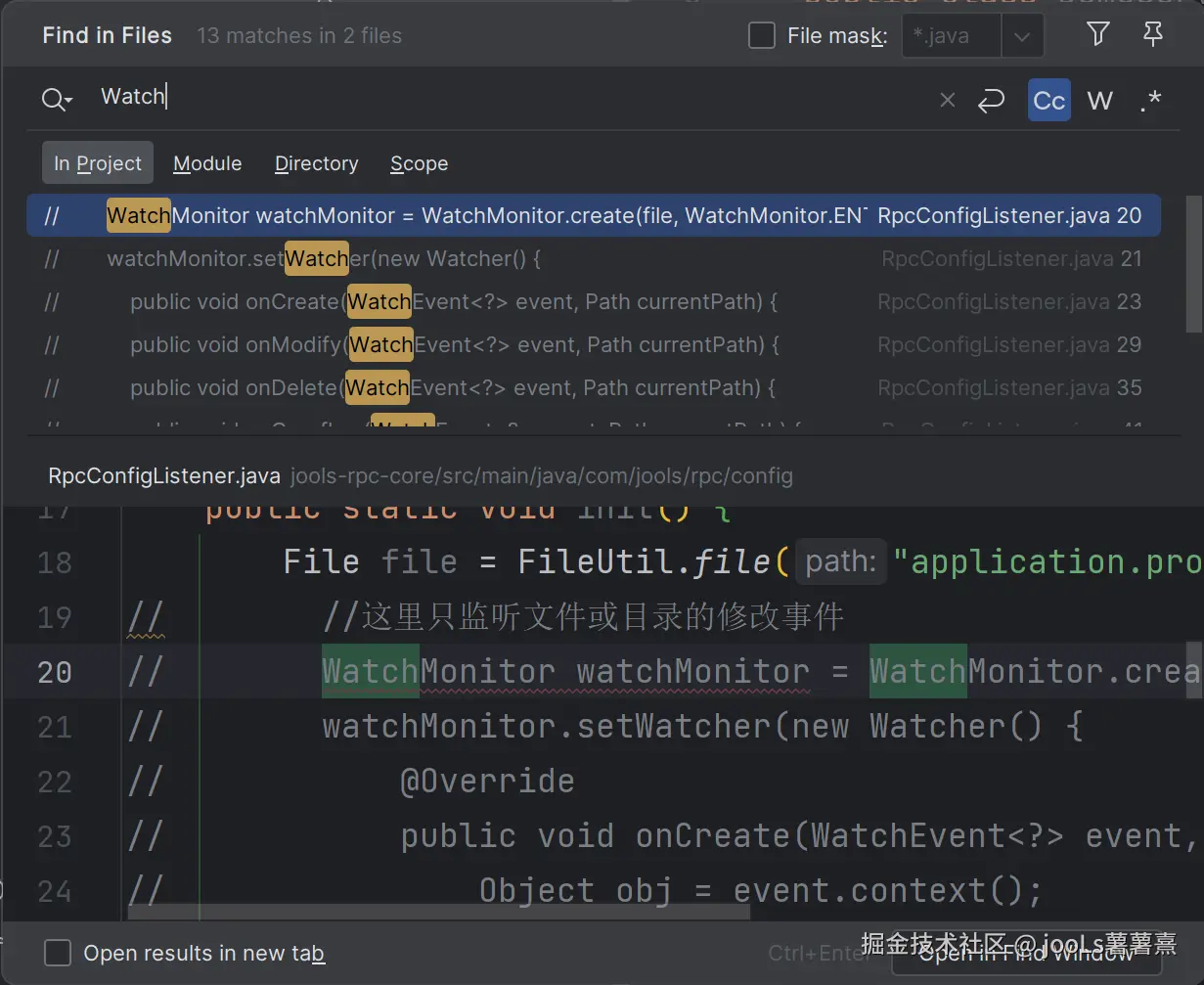Check Open results in new tab
This screenshot has width=1204, height=985.
(x=59, y=953)
